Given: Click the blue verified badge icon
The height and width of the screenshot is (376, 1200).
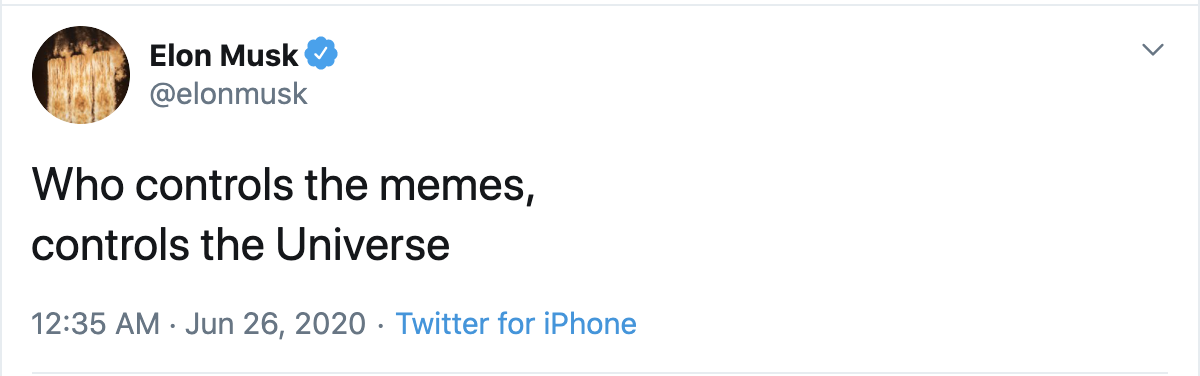Looking at the screenshot, I should point(321,55).
